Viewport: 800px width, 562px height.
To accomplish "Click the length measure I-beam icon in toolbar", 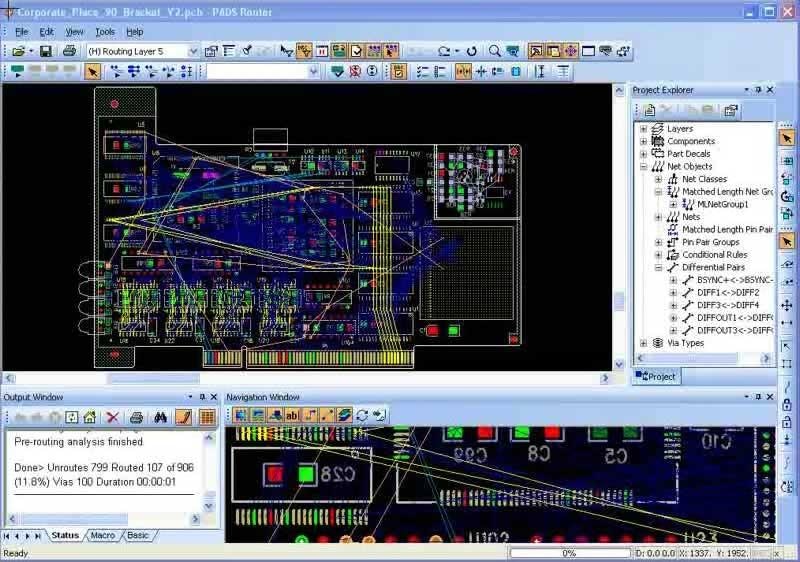I will point(540,71).
